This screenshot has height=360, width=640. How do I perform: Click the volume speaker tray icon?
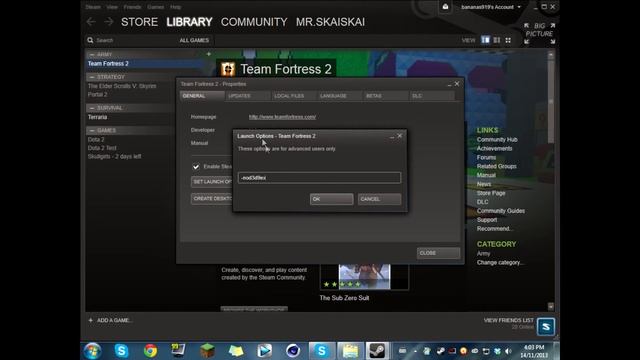[509, 351]
